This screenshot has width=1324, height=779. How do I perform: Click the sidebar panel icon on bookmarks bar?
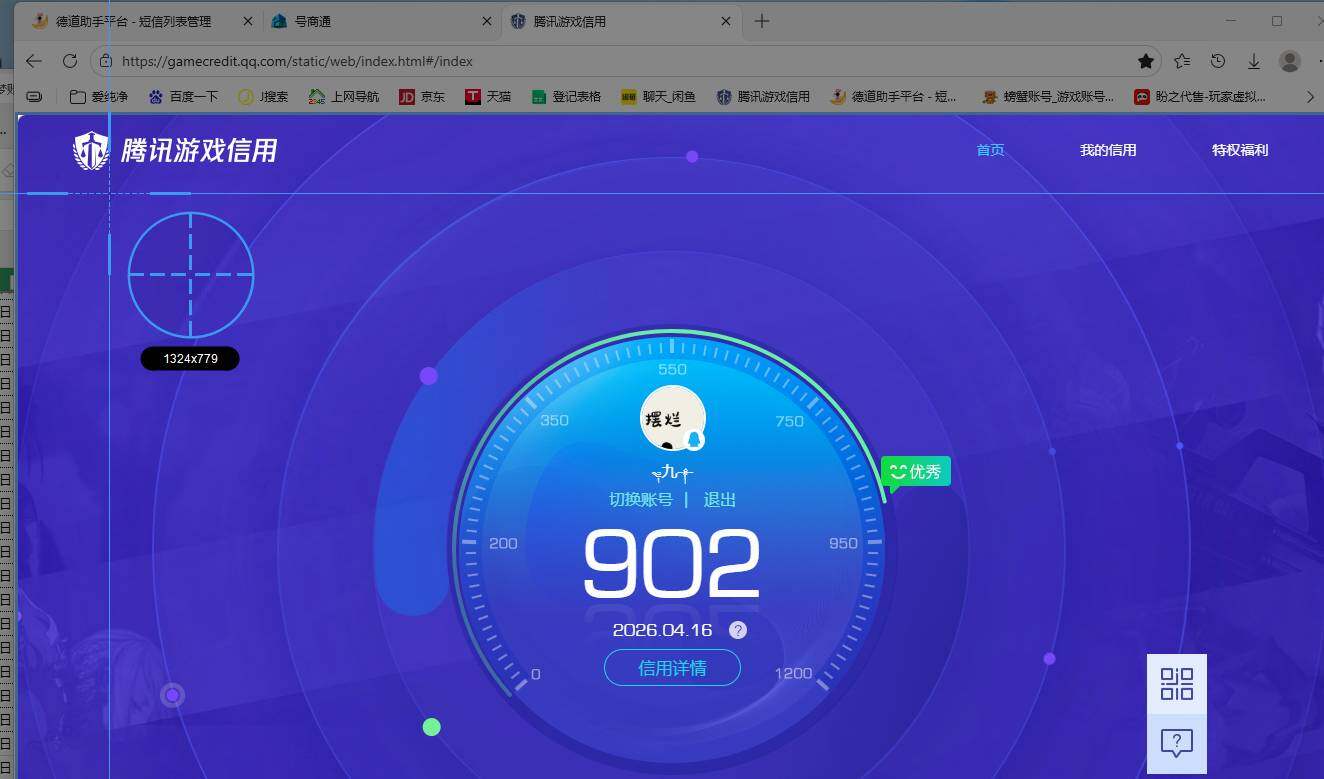point(34,96)
